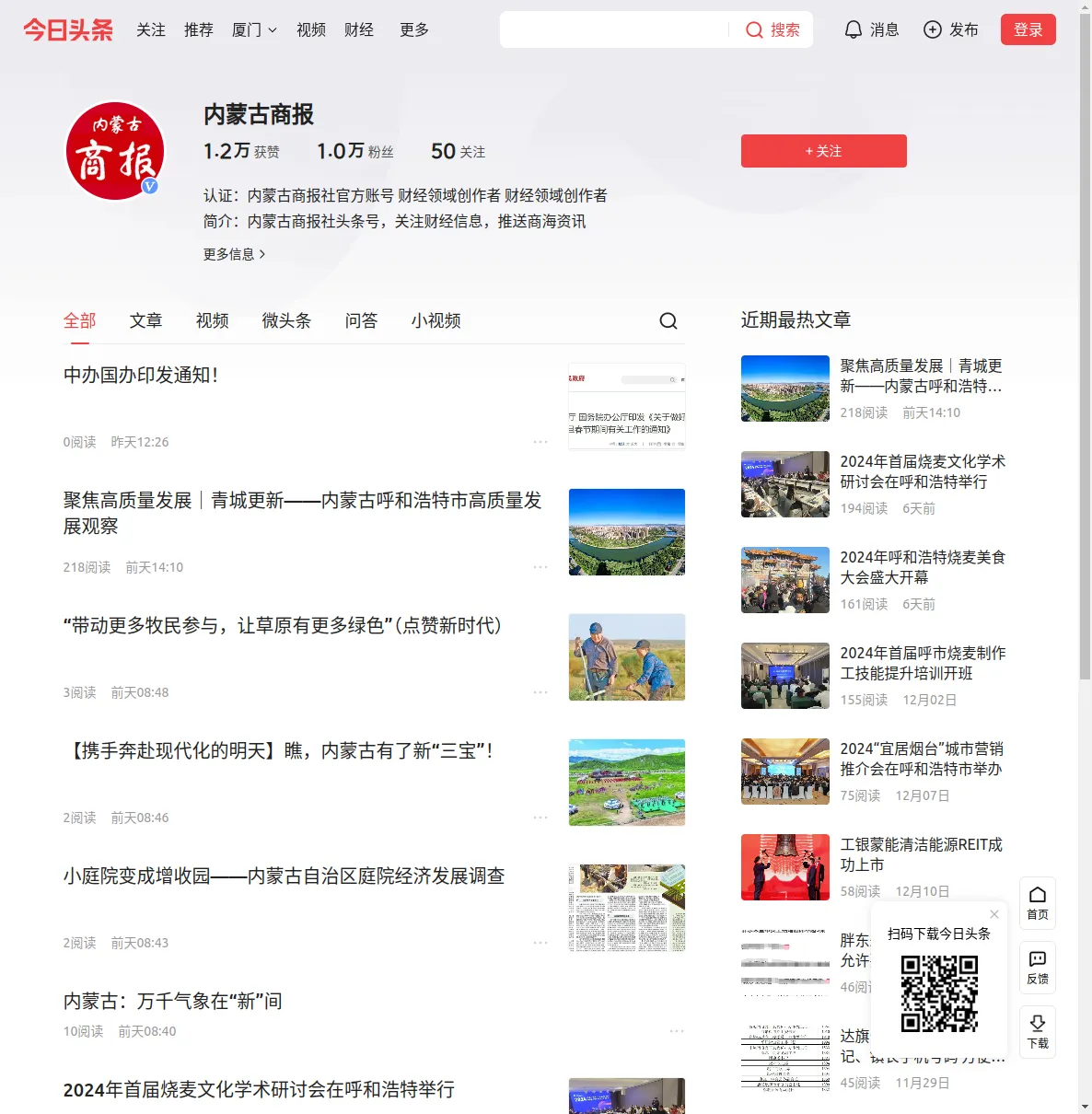Click the search icon in the article tab bar
The width and height of the screenshot is (1092, 1114).
pyautogui.click(x=668, y=320)
